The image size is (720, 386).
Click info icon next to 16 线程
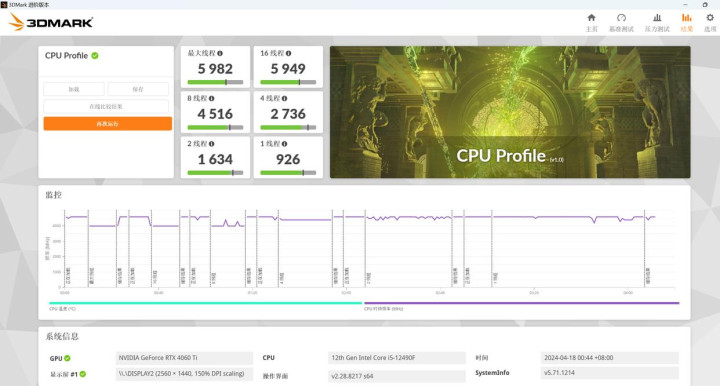point(288,53)
